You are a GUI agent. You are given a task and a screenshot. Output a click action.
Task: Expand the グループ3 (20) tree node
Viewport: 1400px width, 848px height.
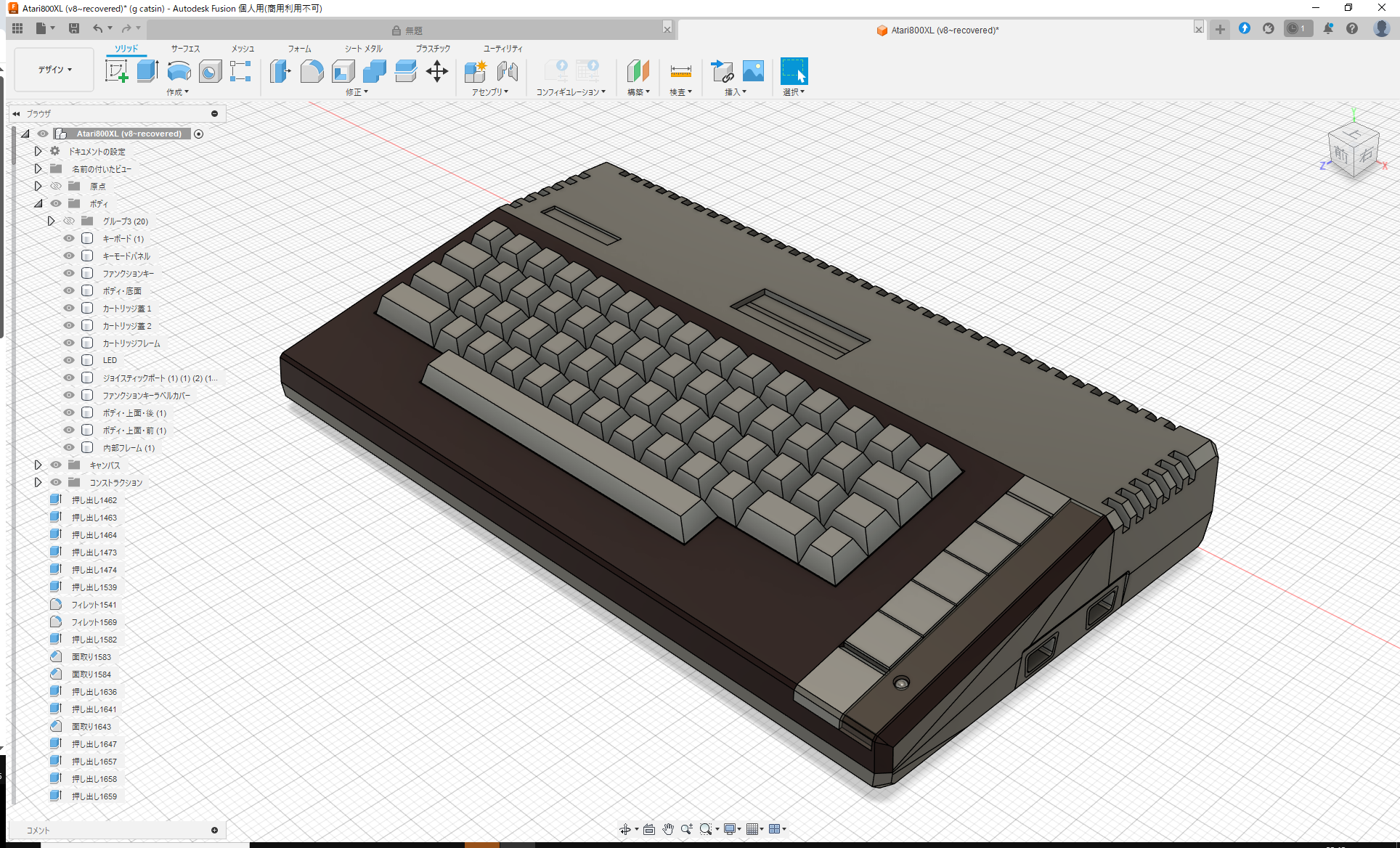pyautogui.click(x=52, y=221)
